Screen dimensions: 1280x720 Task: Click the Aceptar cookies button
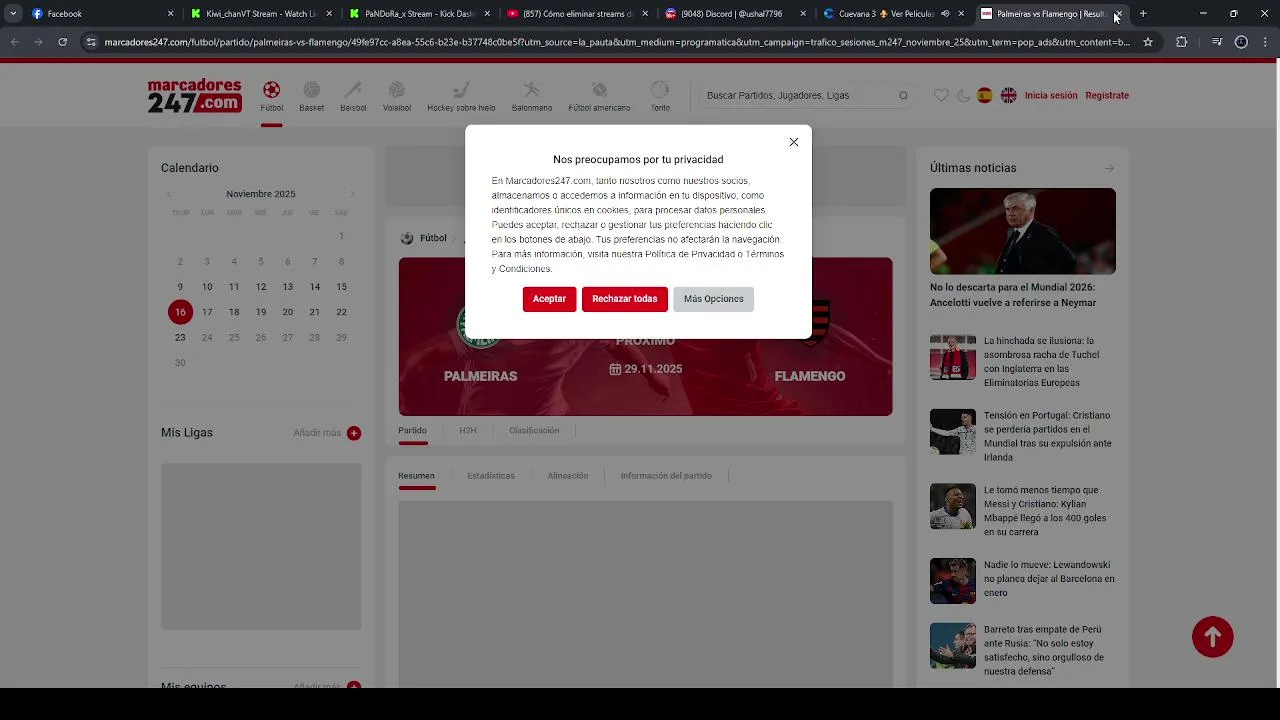point(549,299)
